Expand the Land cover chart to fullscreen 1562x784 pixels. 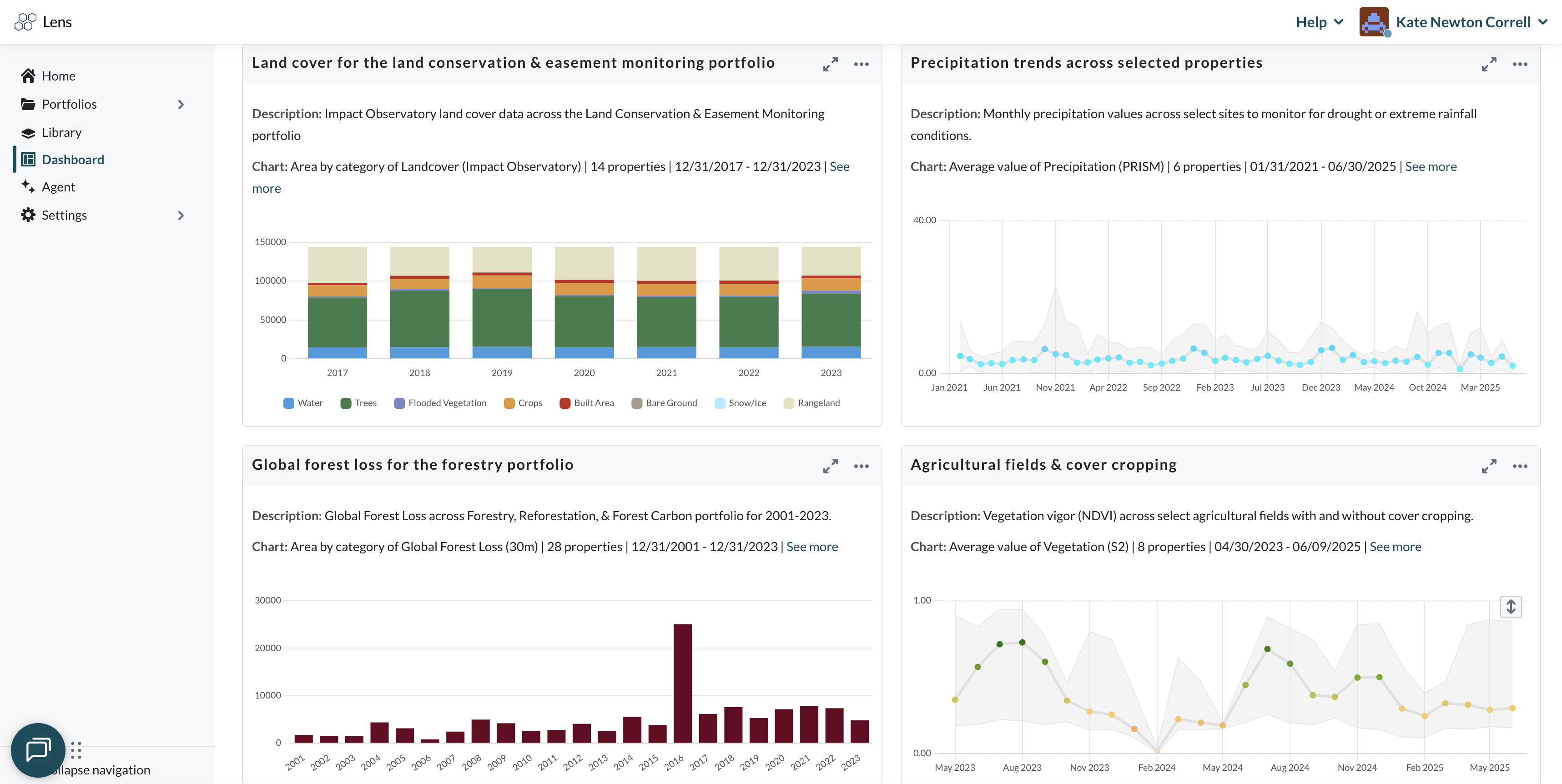coord(830,64)
